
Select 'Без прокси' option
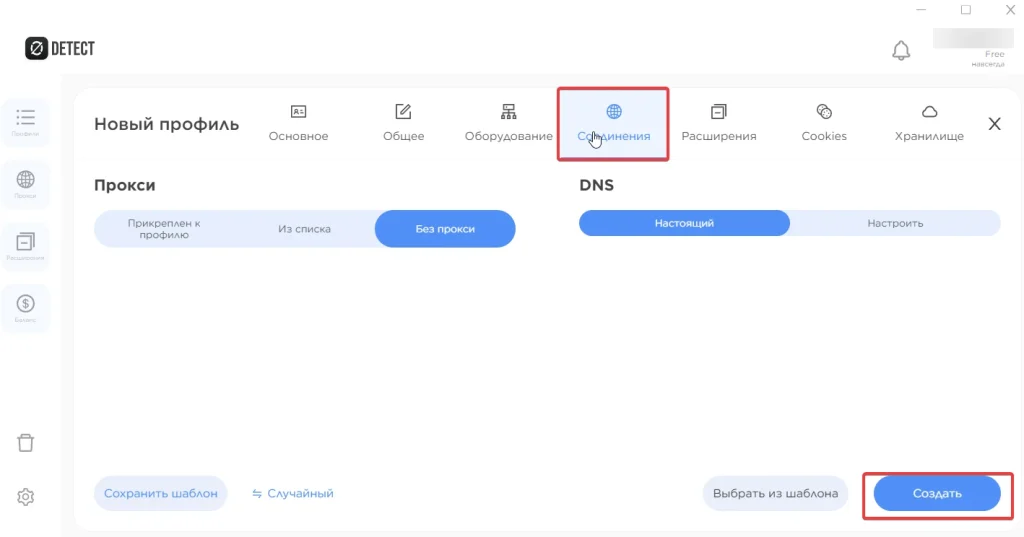click(445, 229)
